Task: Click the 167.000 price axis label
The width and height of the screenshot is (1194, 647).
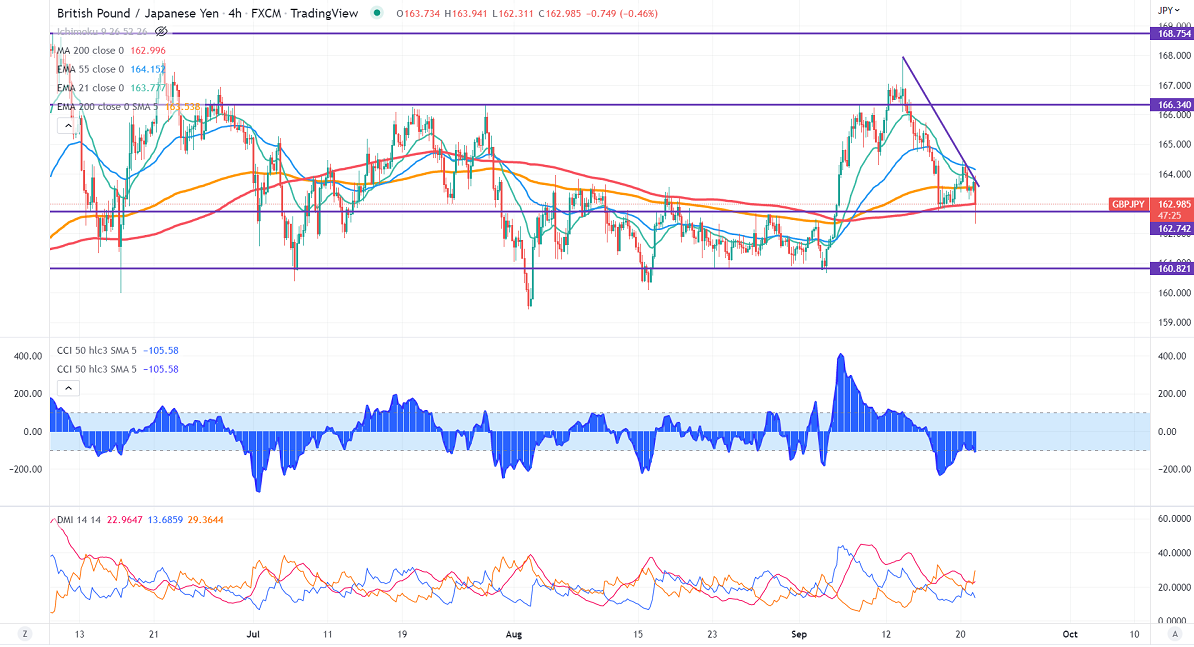Action: click(x=1173, y=85)
